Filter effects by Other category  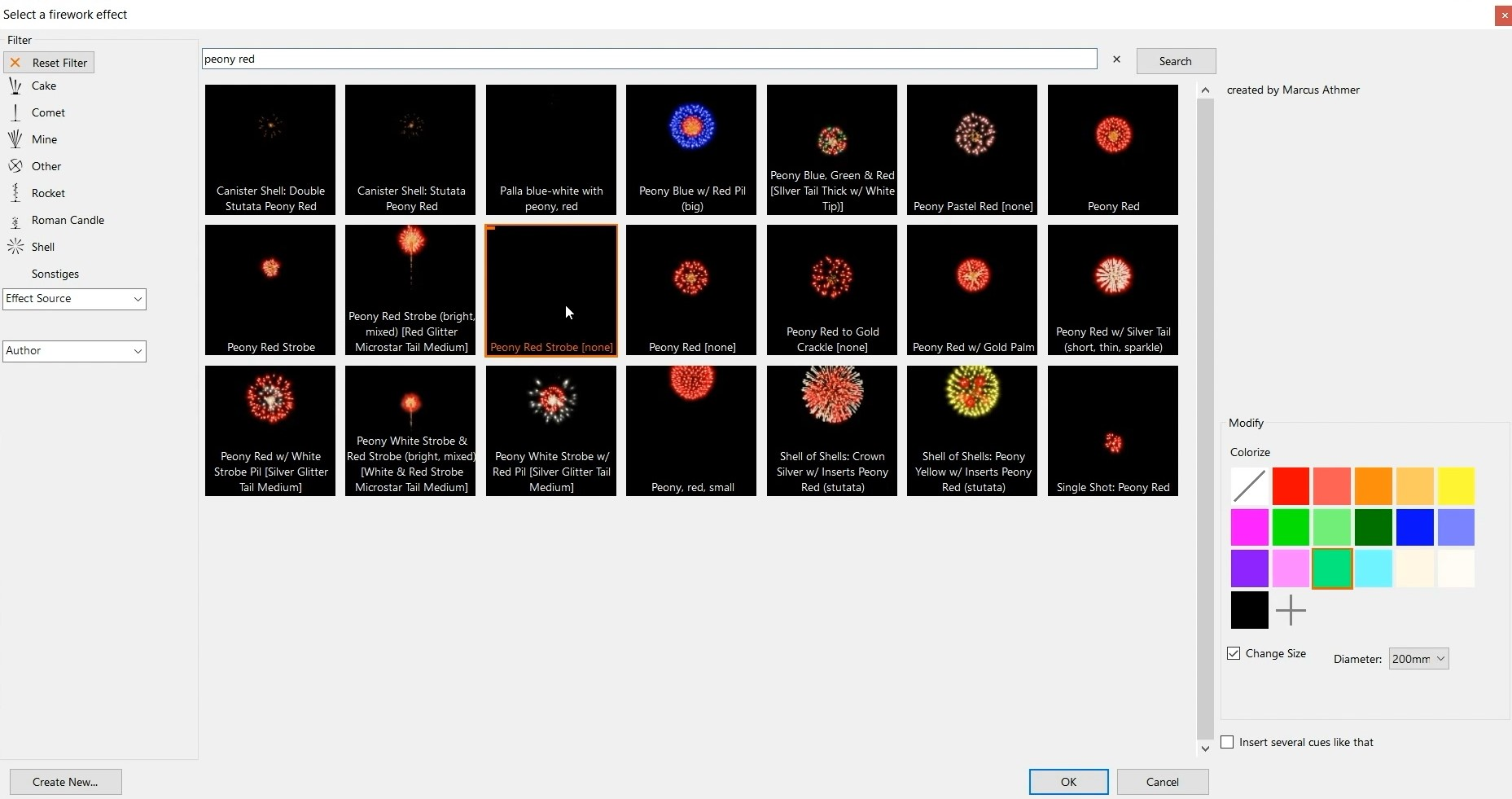(x=35, y=166)
